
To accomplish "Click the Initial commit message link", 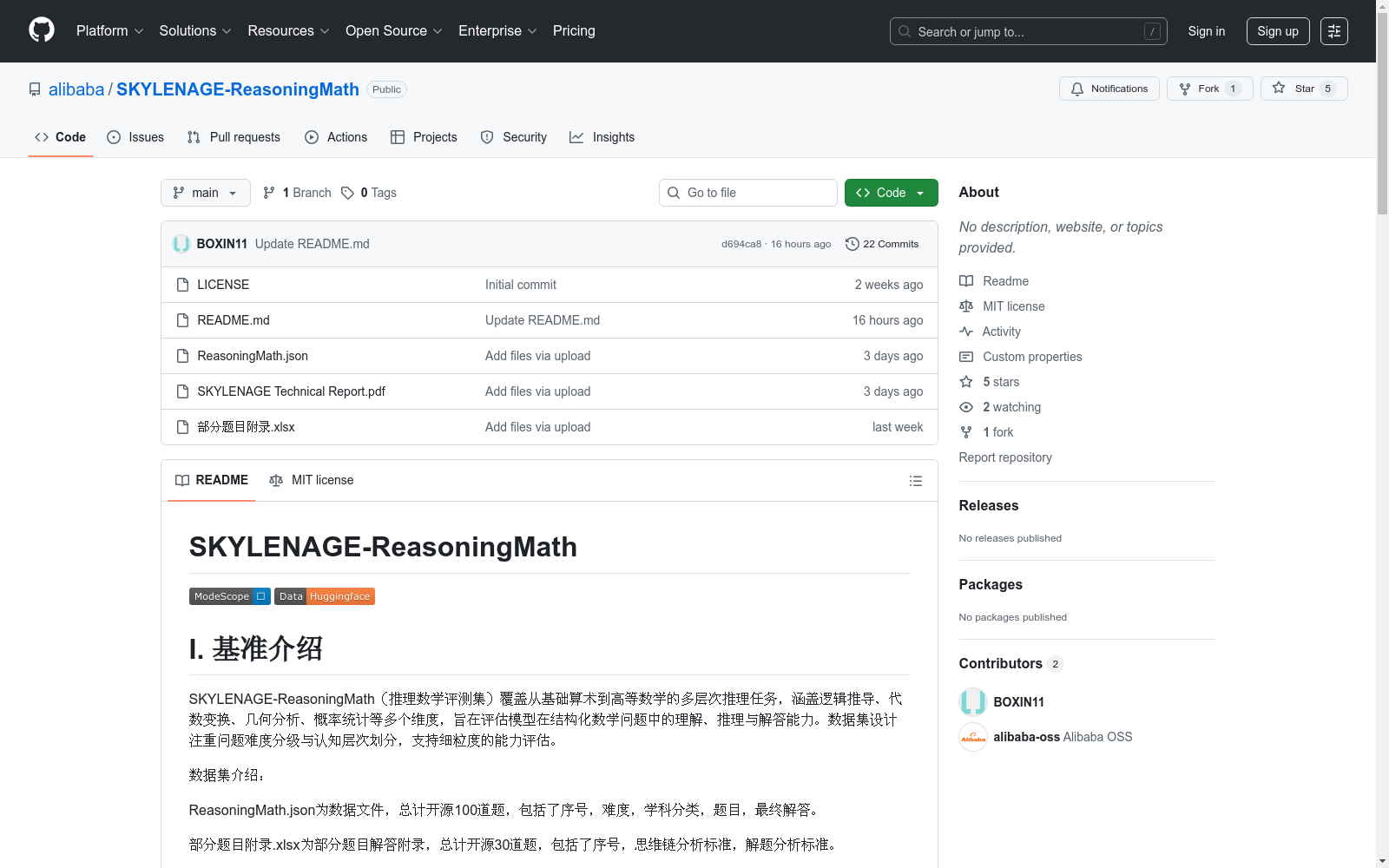I will point(521,285).
